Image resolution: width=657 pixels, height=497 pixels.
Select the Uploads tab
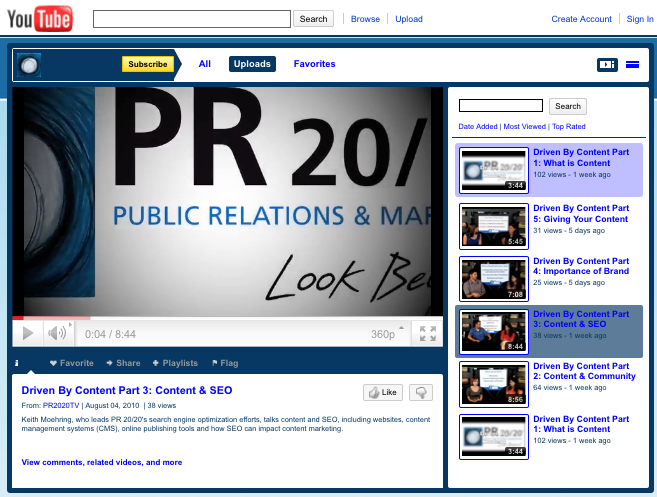tap(252, 64)
